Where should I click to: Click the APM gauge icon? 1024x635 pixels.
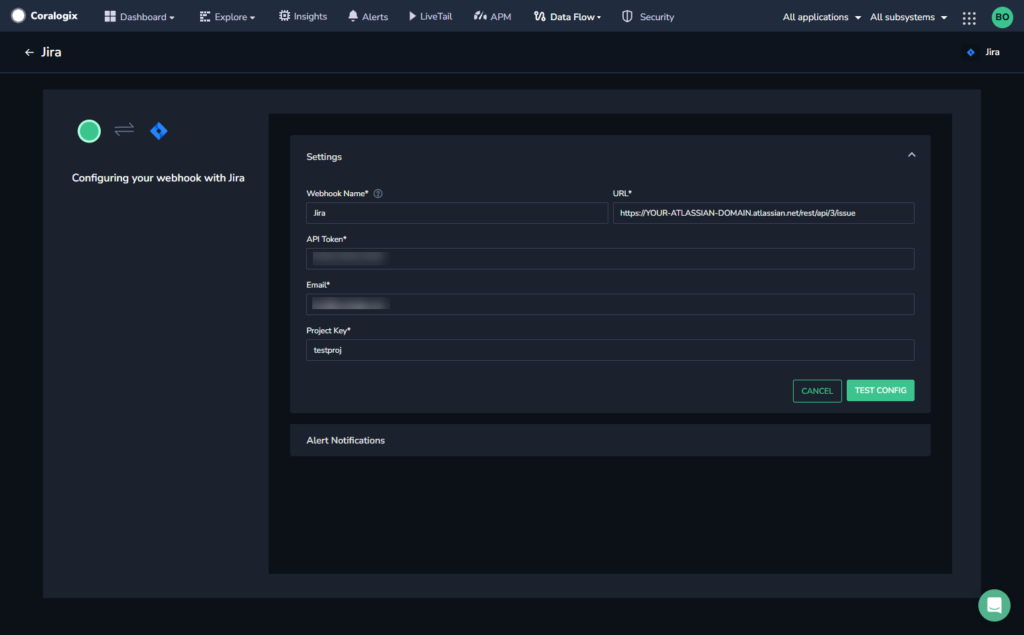[x=480, y=16]
